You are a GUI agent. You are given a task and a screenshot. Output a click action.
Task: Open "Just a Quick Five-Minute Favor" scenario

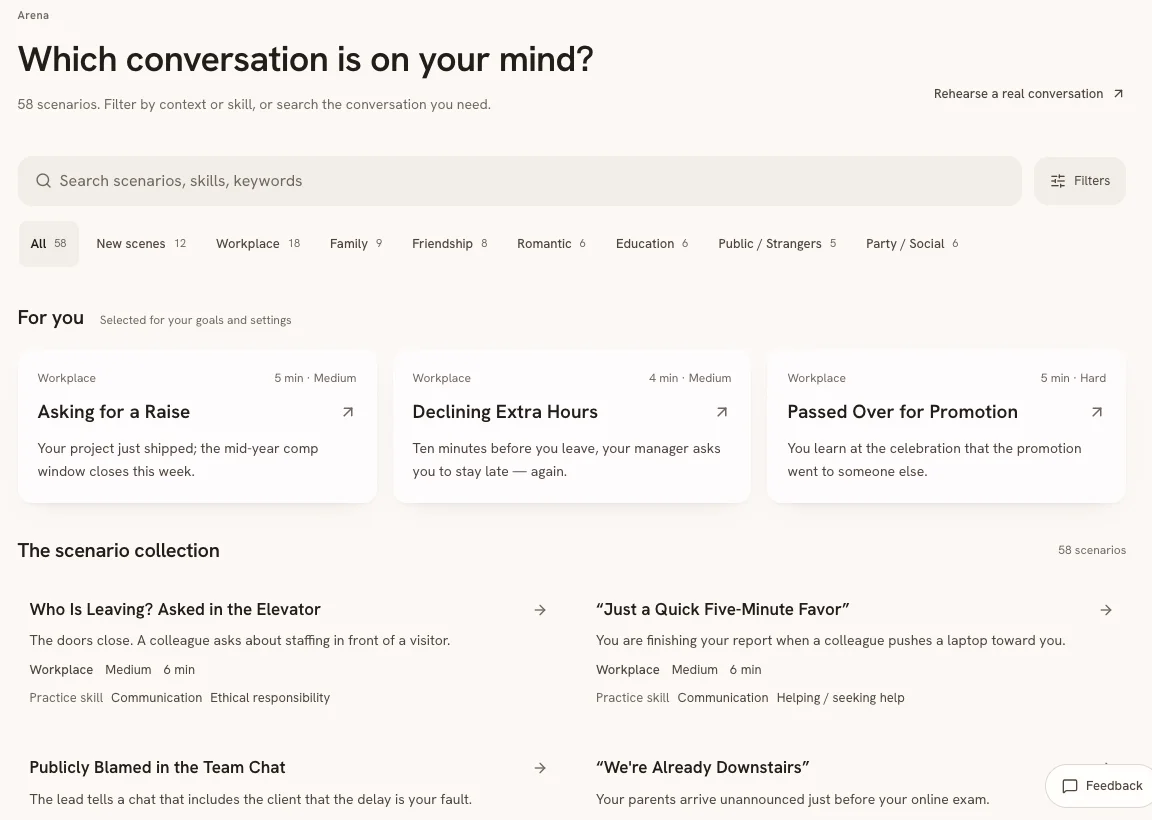(722, 609)
